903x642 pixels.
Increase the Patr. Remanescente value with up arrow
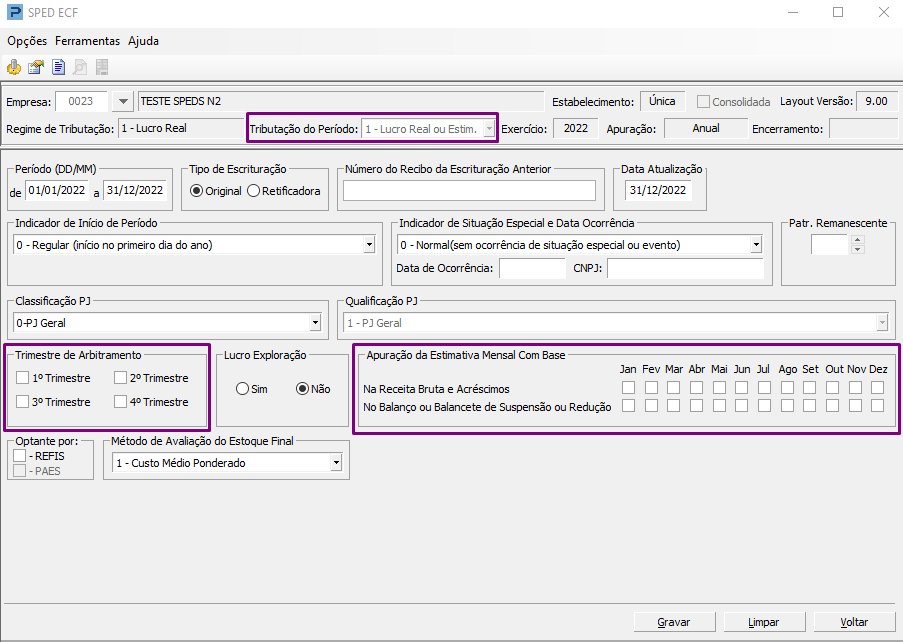click(x=858, y=240)
